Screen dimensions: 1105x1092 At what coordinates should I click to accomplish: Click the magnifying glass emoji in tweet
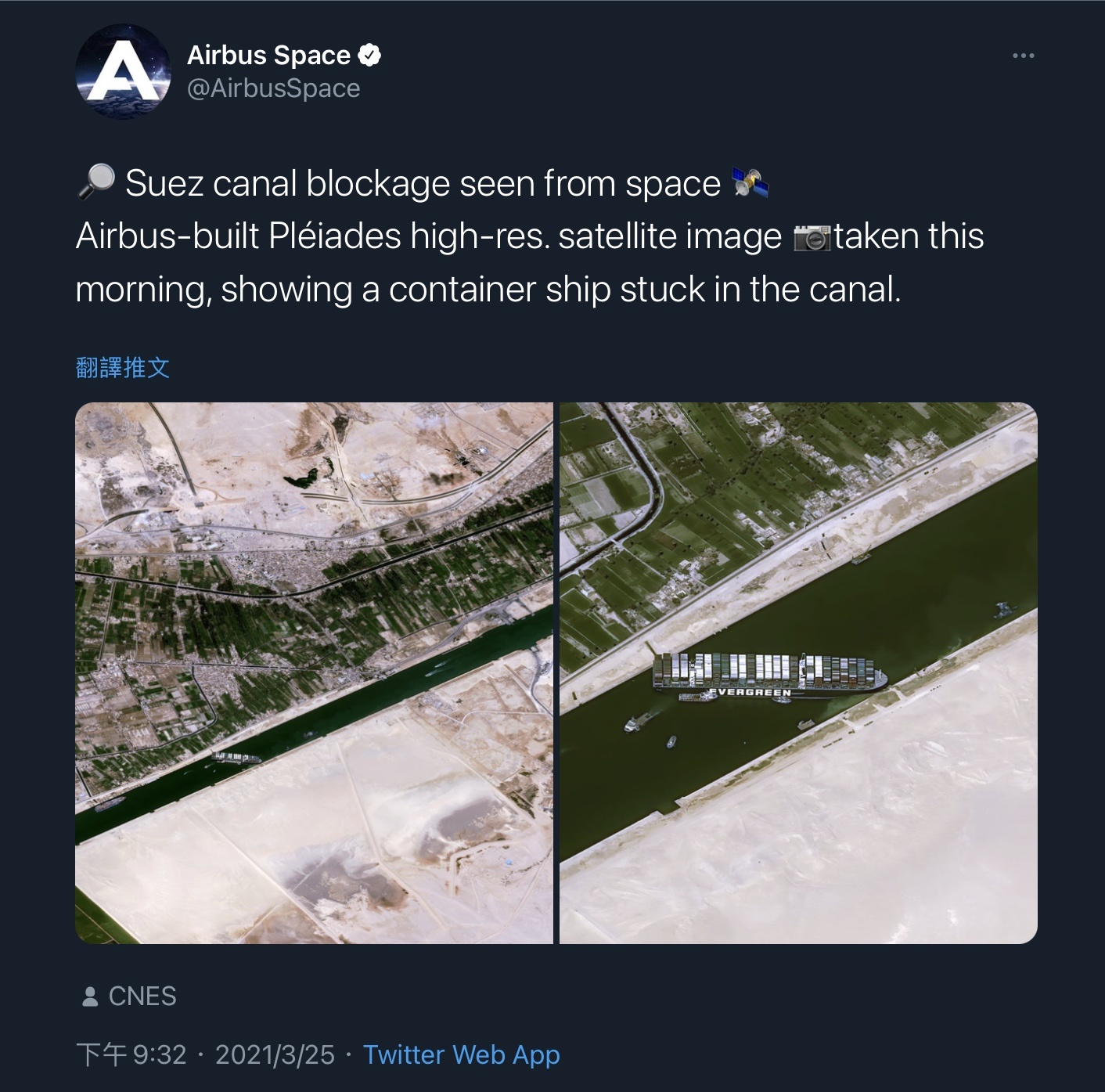(96, 183)
